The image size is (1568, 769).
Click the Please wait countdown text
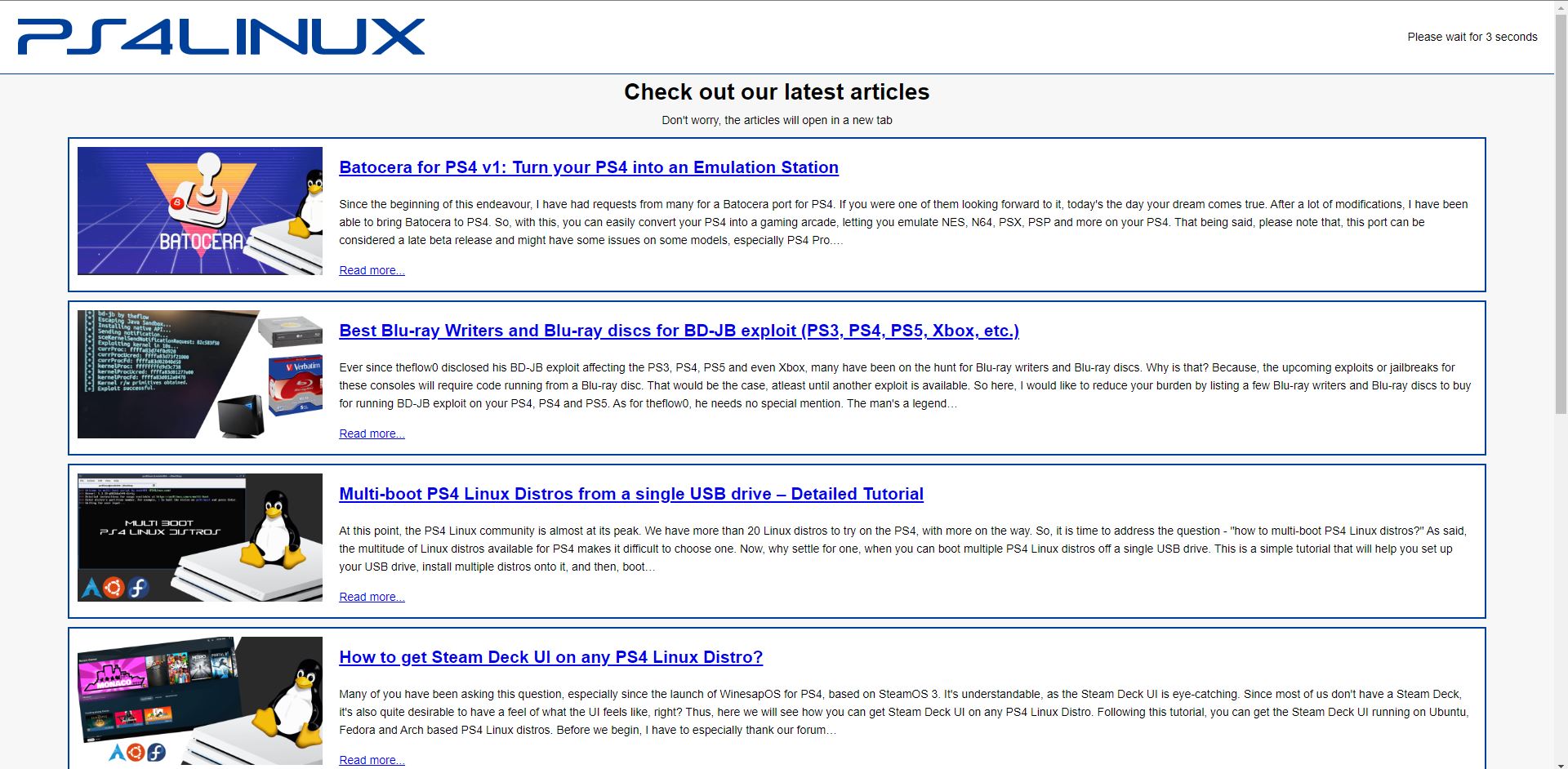[x=1472, y=37]
